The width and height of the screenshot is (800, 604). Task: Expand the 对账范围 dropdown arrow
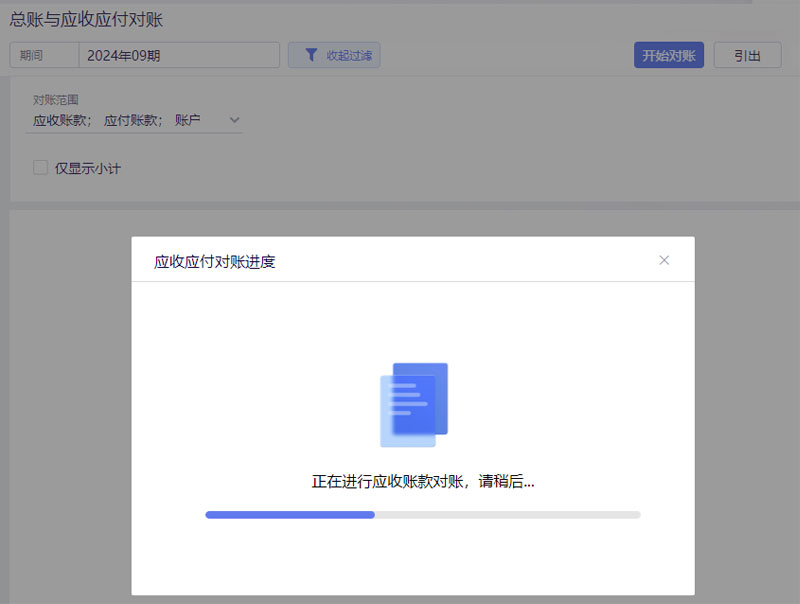pos(235,120)
